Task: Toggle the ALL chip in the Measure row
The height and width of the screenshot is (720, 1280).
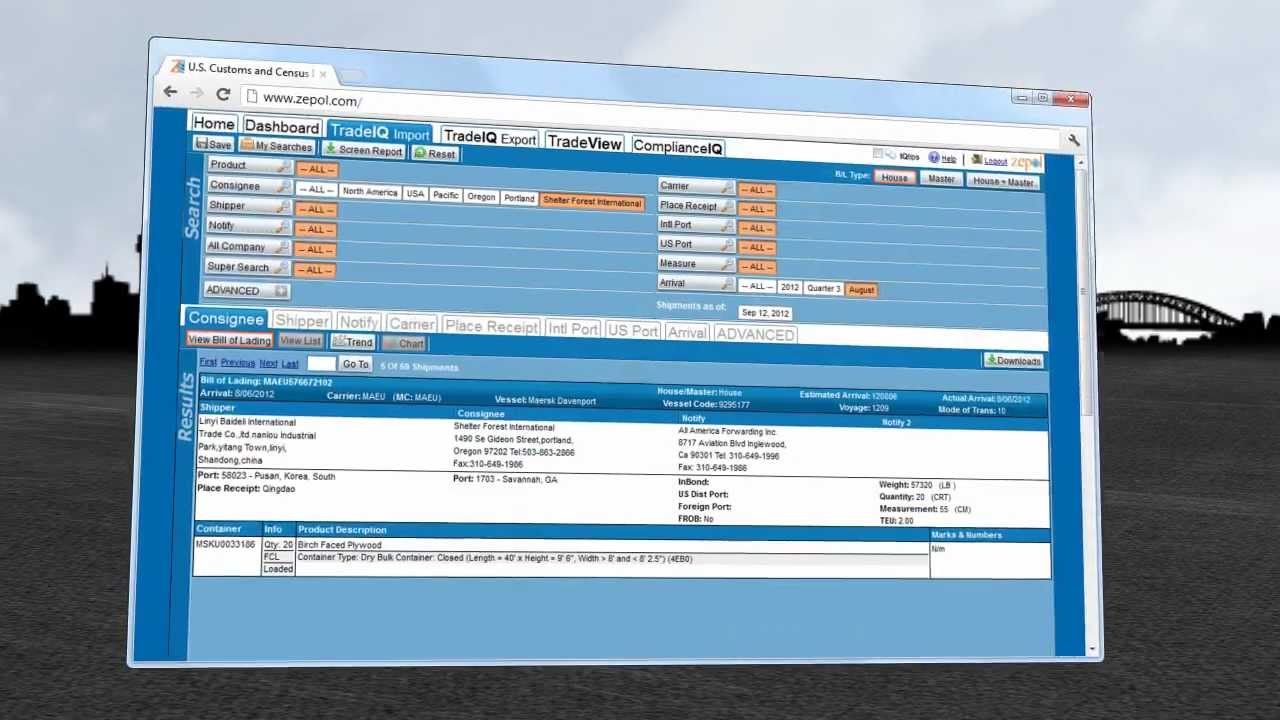Action: coord(757,267)
